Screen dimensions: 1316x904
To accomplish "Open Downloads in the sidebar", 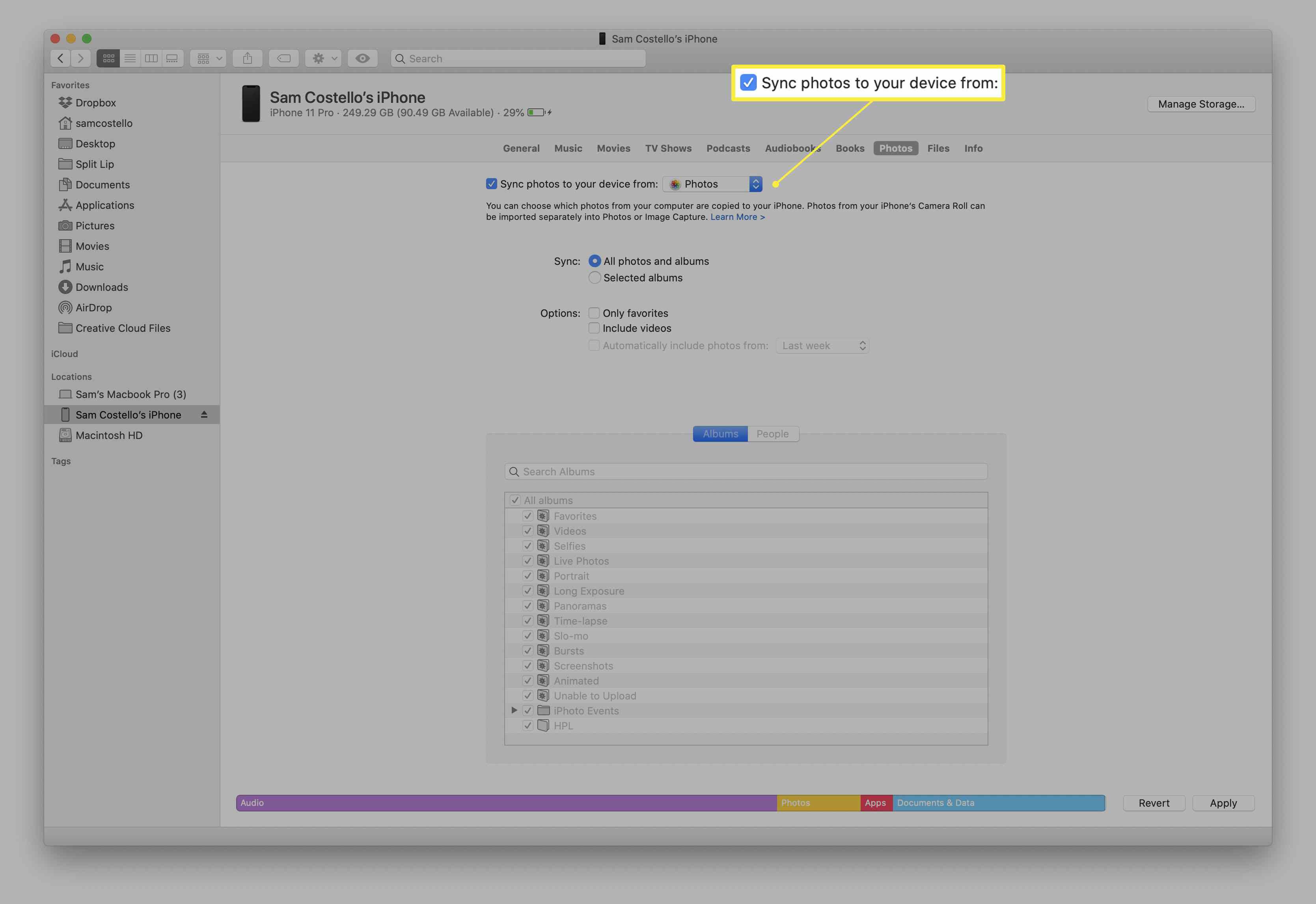I will [x=131, y=287].
